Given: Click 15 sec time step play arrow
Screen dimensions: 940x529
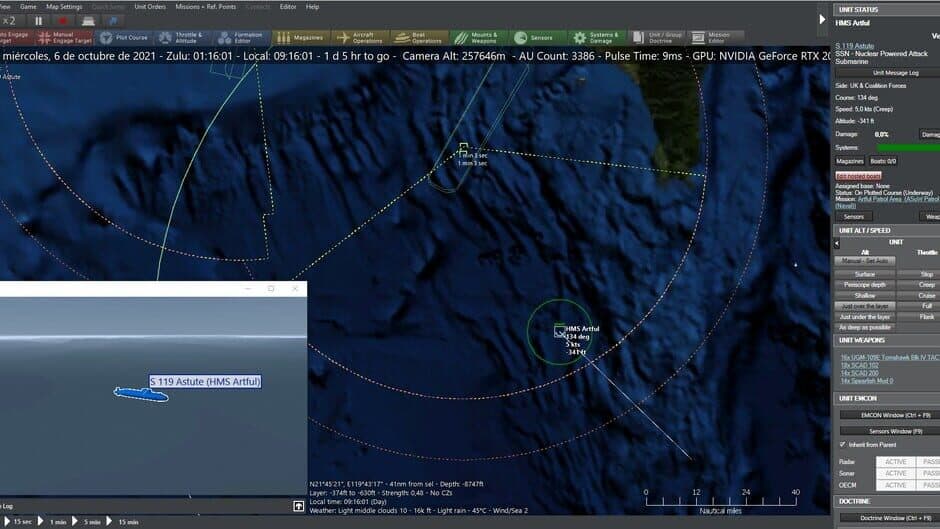Looking at the screenshot, I should point(7,521).
